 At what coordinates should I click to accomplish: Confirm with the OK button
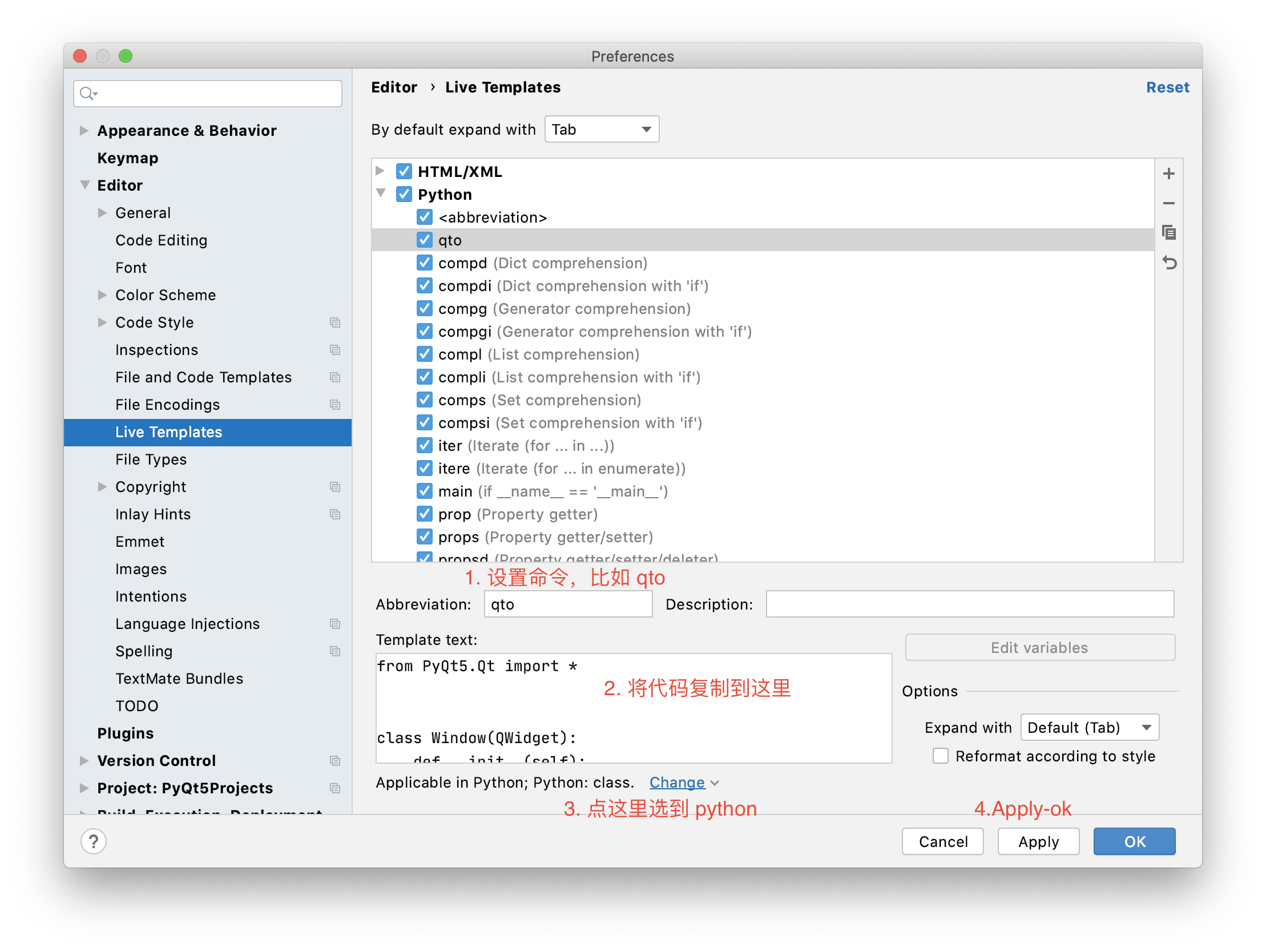pyautogui.click(x=1134, y=841)
